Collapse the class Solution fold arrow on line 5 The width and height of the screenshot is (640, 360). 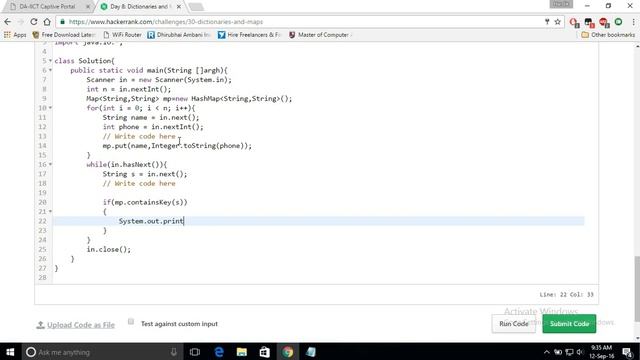tap(51, 61)
